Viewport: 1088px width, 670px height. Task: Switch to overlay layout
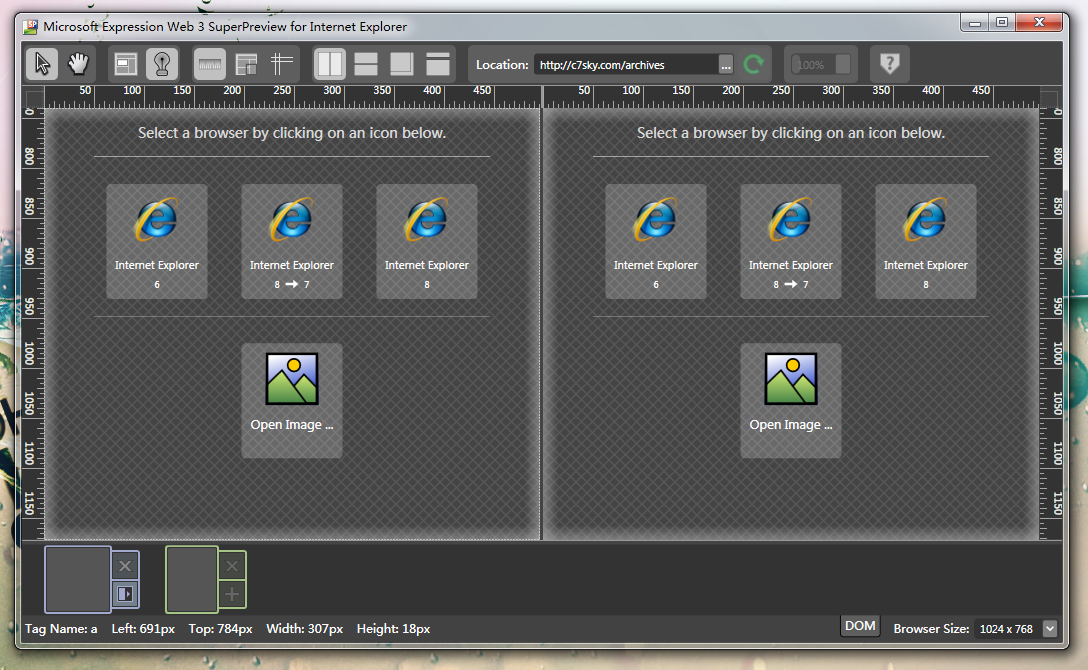point(402,64)
